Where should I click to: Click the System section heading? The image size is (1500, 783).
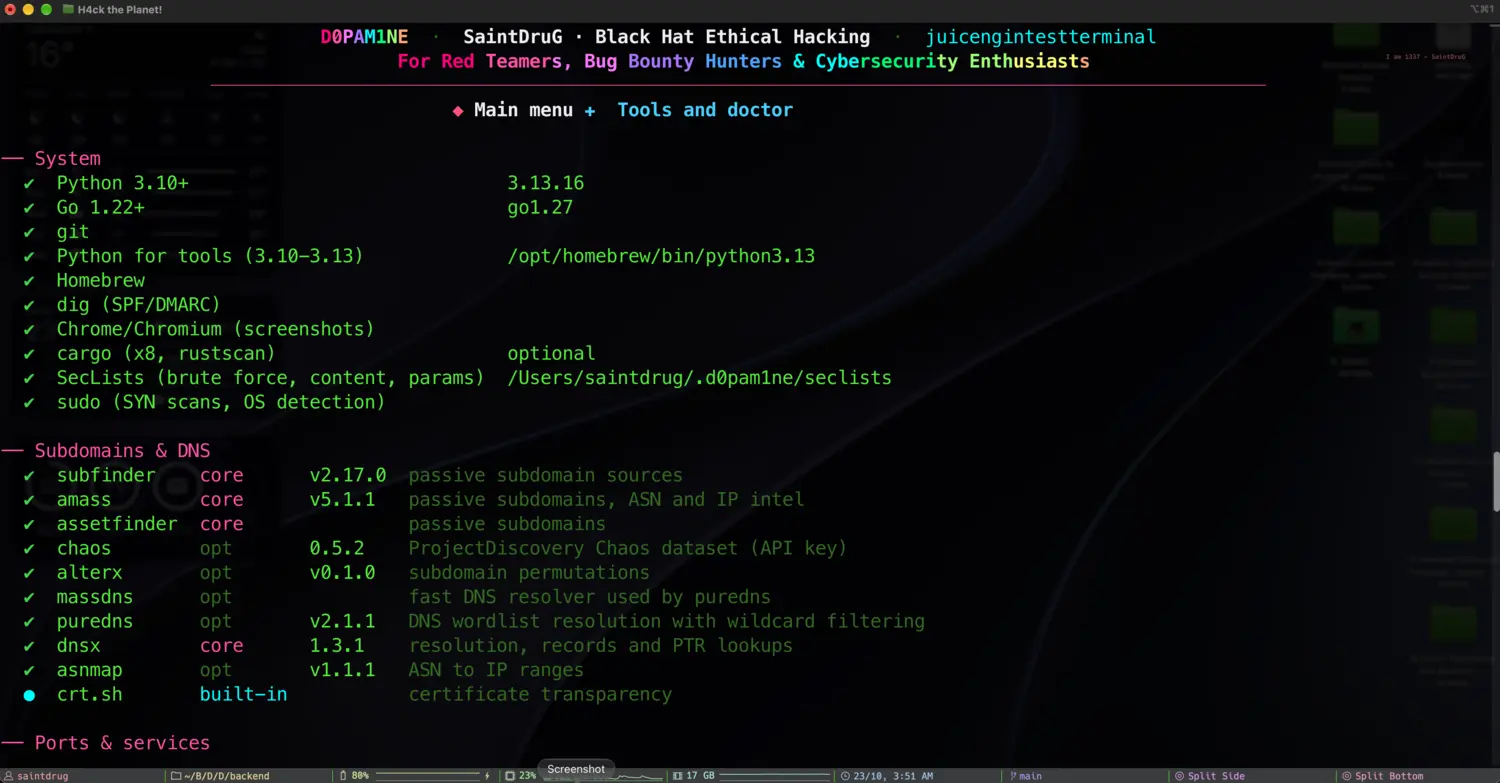coord(67,159)
